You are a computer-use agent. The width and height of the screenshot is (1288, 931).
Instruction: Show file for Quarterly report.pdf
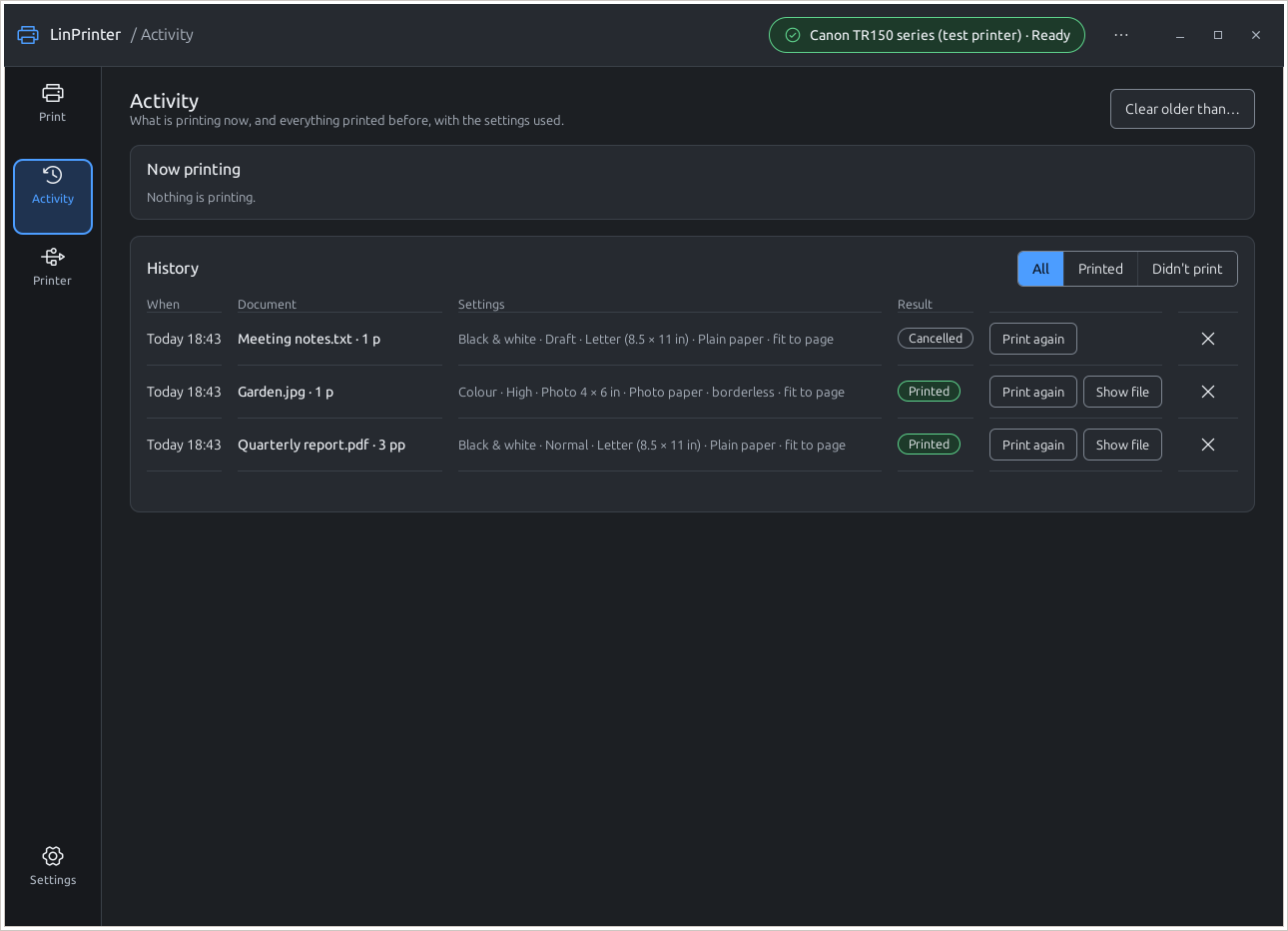(1122, 445)
